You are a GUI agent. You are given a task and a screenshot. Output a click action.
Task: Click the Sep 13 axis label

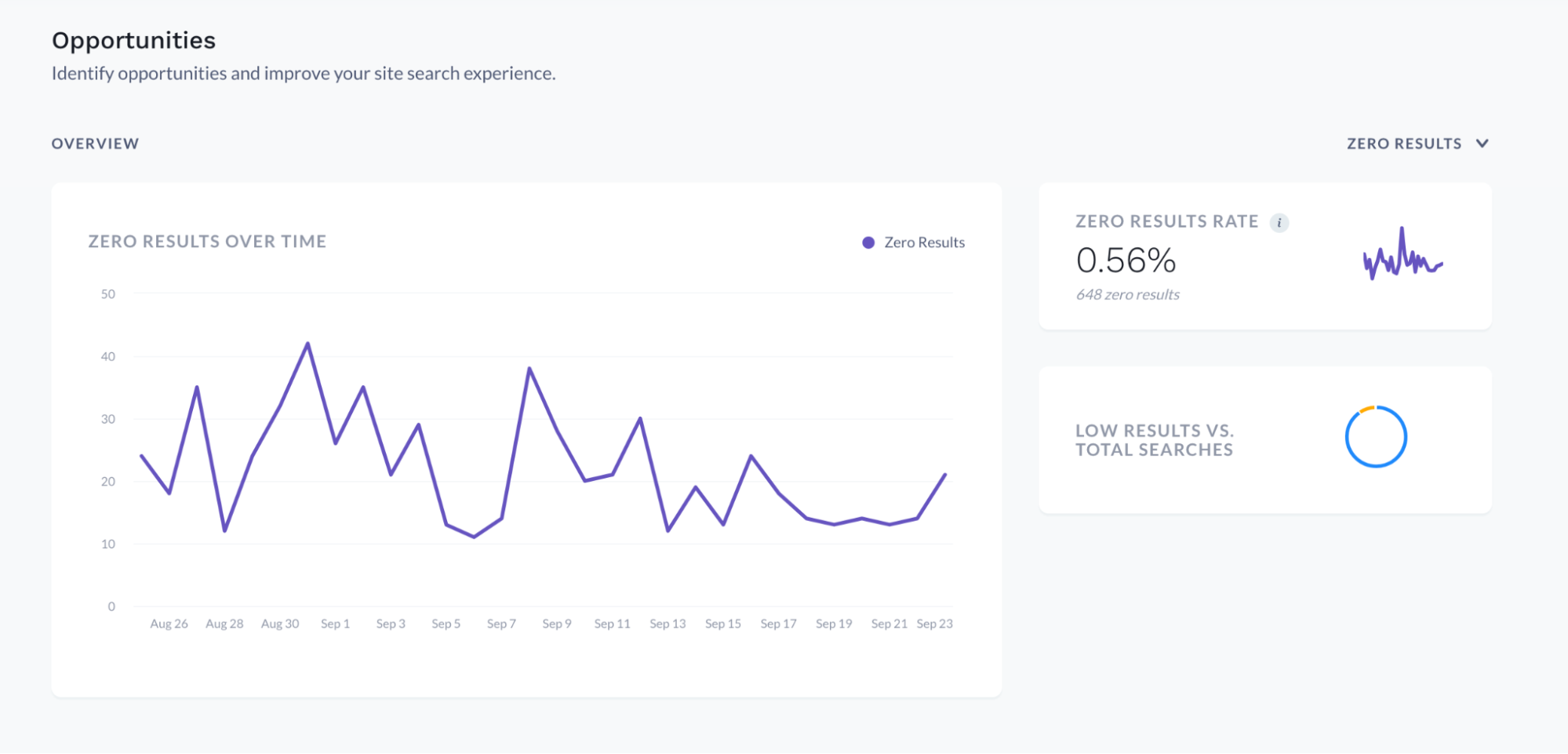[668, 624]
